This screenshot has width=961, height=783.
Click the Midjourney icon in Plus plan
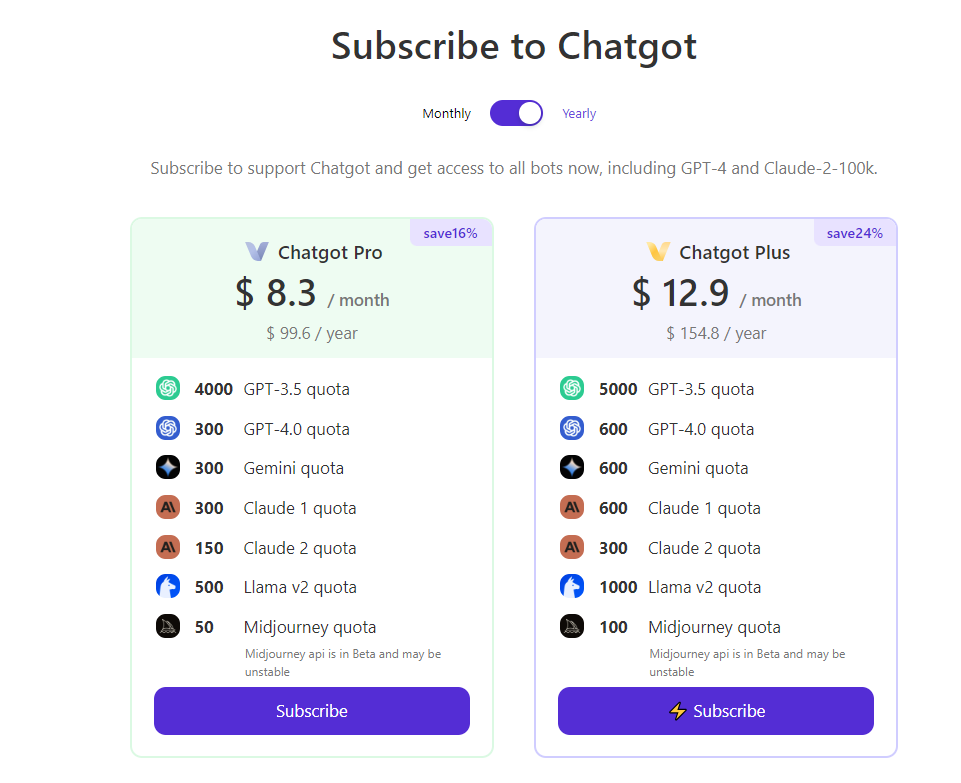(x=572, y=627)
